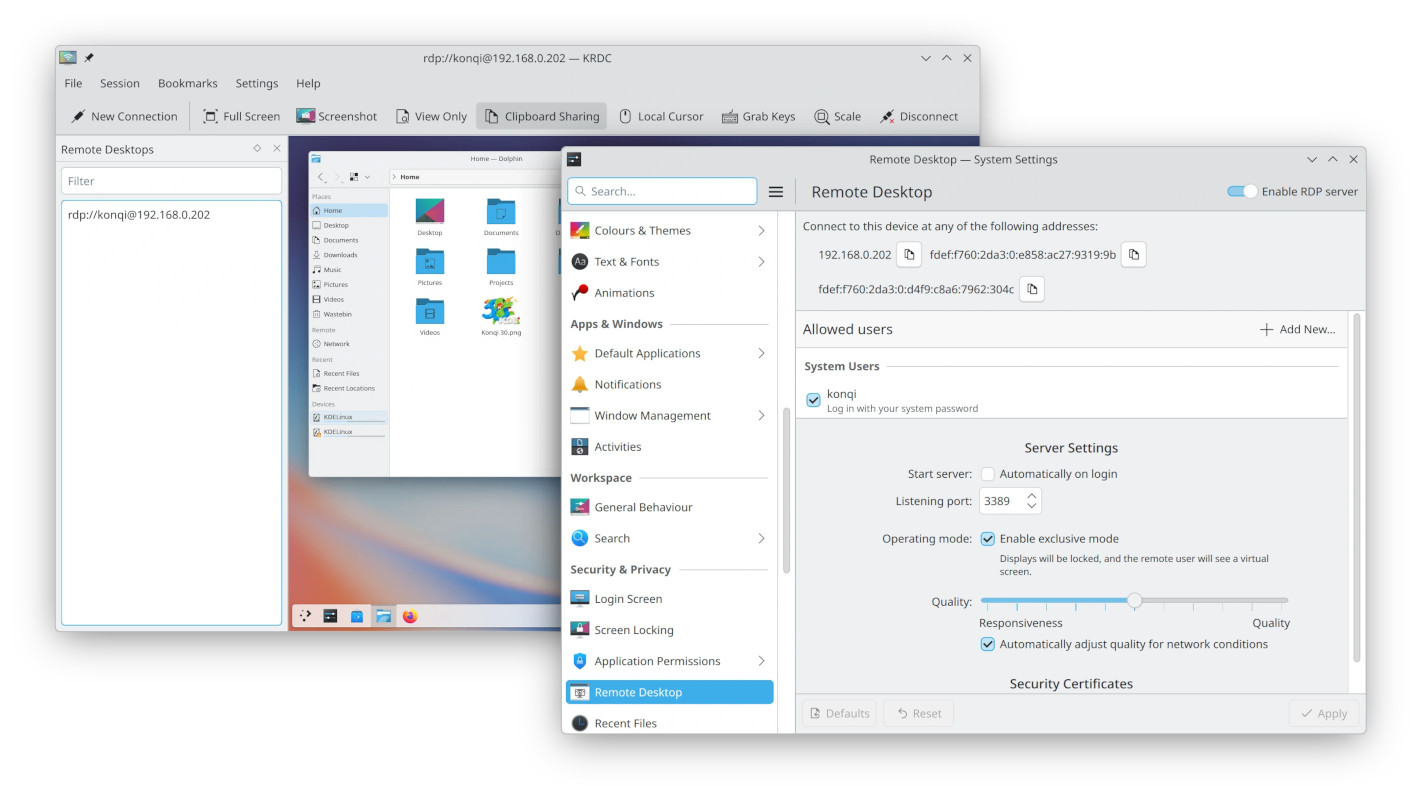Click the Defaults button
Image resolution: width=1422 pixels, height=800 pixels.
coord(839,713)
